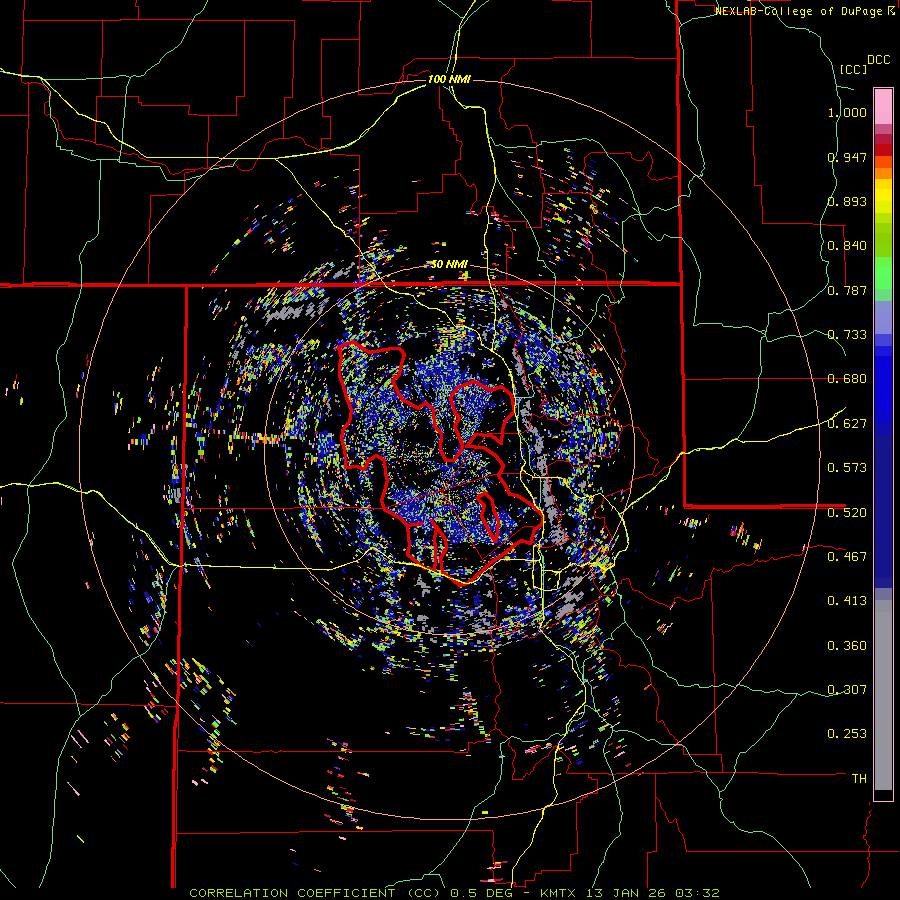This screenshot has width=900, height=900.
Task: Click the 1.000 scale value
Action: pos(847,112)
